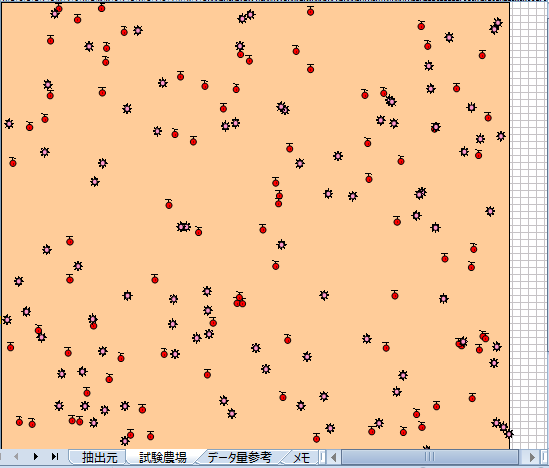549x468 pixels.
Task: Click the red apple just above the メモ tab
Action: [x=317, y=438]
